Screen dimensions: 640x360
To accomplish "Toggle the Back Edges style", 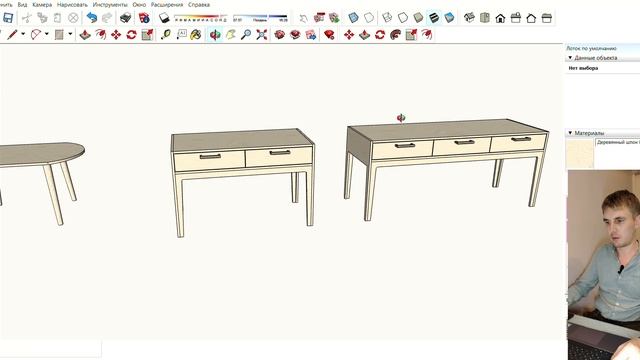I will tap(369, 18).
